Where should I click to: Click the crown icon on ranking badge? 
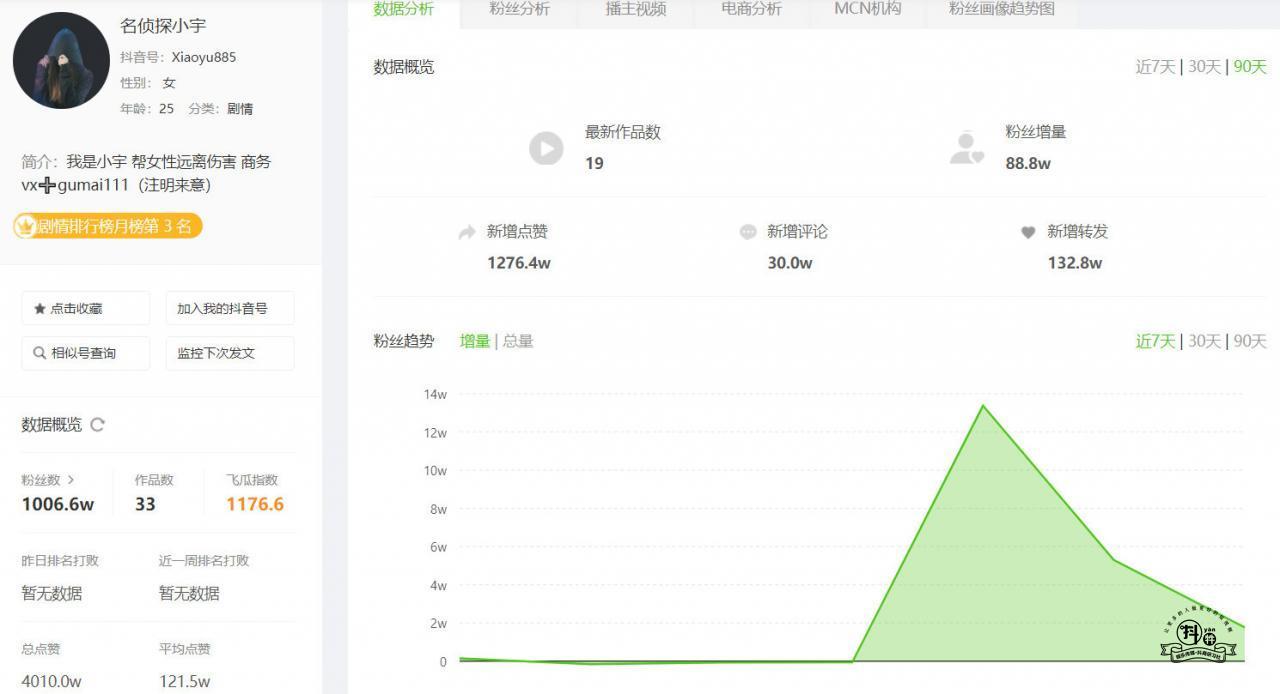25,227
